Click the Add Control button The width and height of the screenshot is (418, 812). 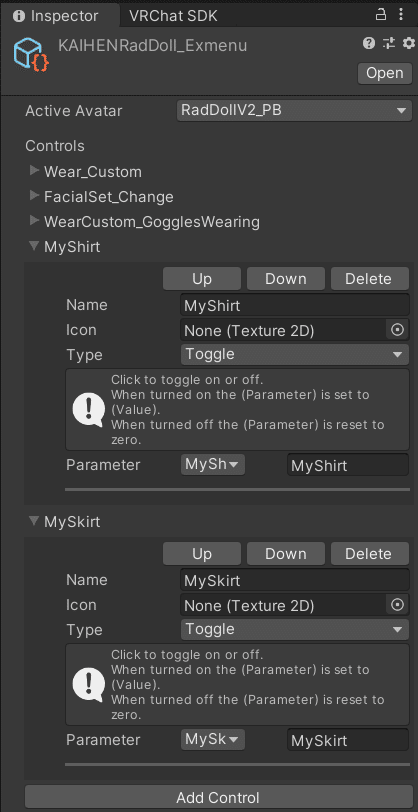click(x=218, y=798)
